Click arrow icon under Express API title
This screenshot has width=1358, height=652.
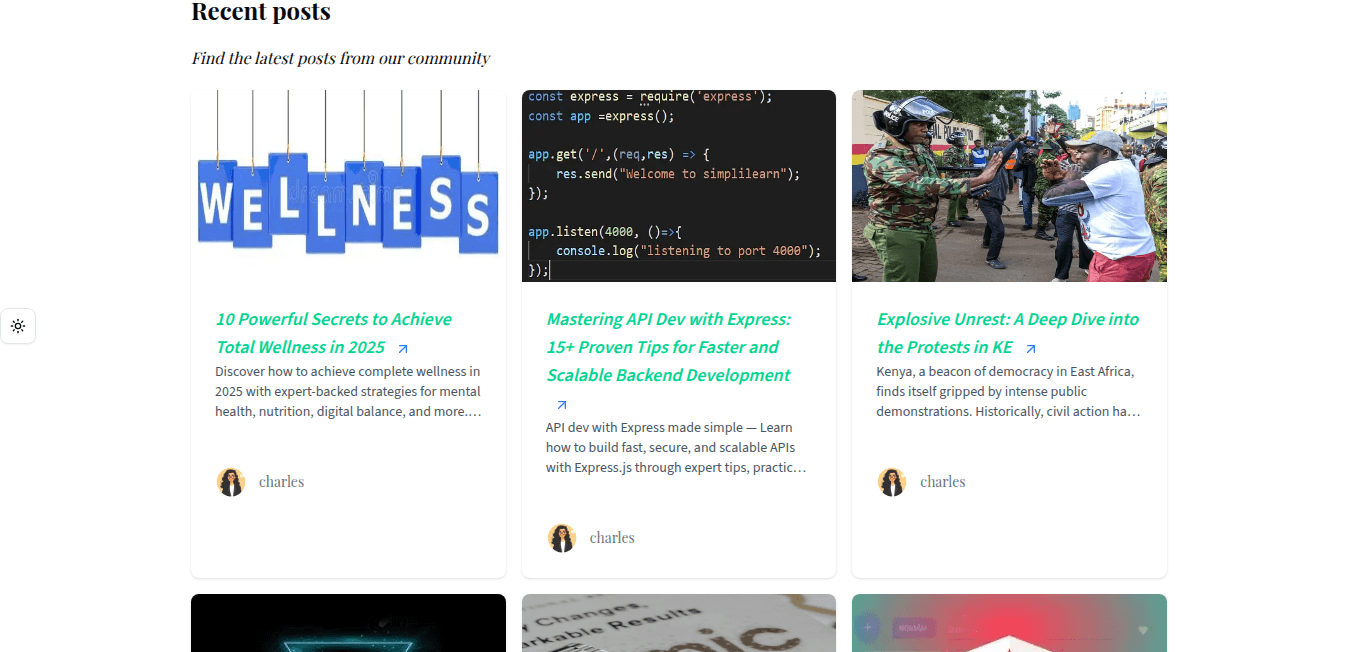pyautogui.click(x=562, y=405)
